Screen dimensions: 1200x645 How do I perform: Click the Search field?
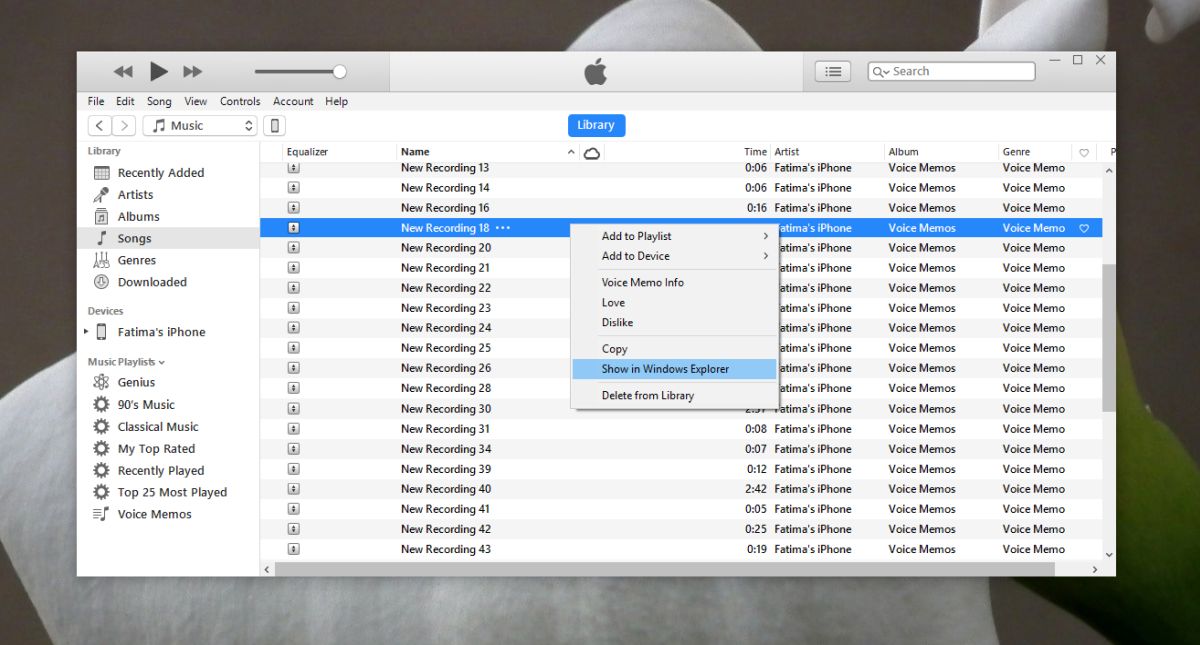(x=951, y=71)
